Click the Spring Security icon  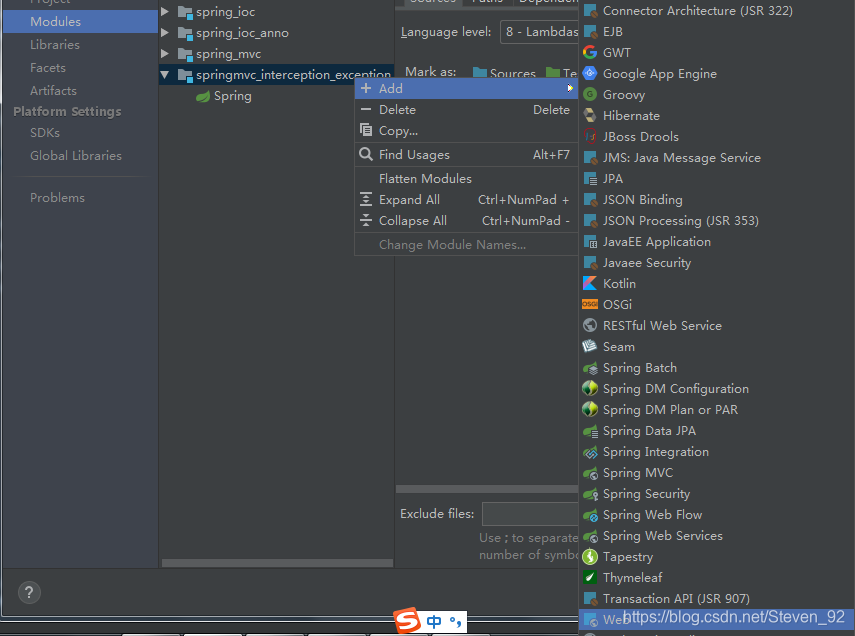click(590, 494)
